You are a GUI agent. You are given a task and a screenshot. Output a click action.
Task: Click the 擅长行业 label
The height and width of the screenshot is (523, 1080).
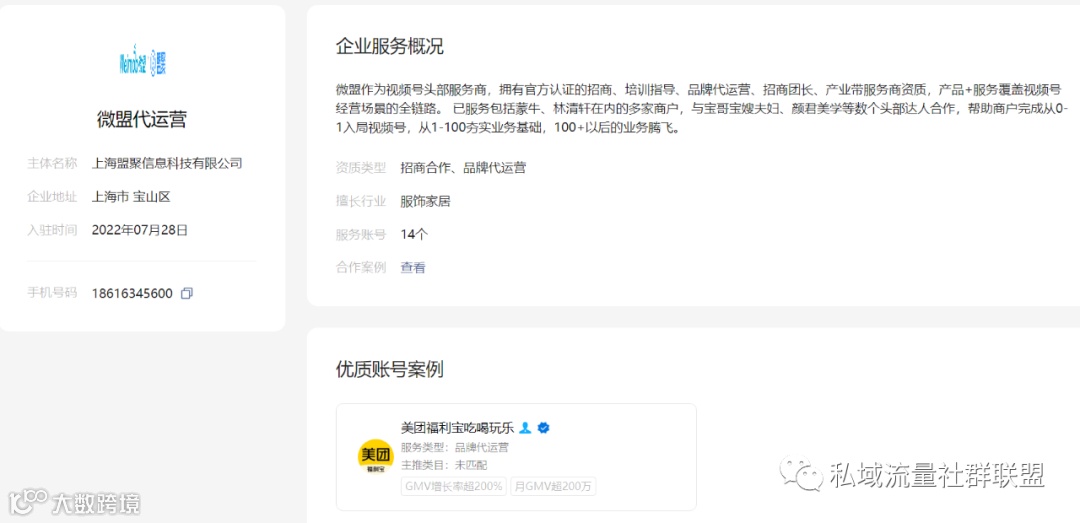(x=361, y=201)
